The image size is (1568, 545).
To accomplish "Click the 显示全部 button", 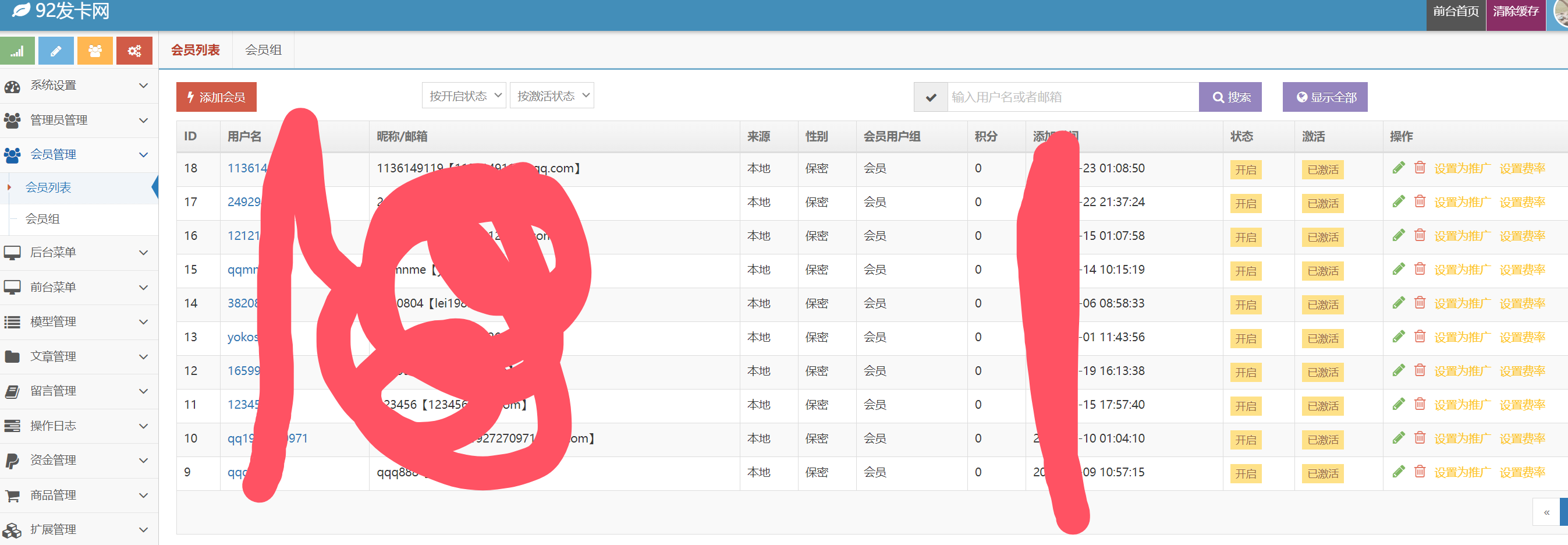I will [1325, 97].
